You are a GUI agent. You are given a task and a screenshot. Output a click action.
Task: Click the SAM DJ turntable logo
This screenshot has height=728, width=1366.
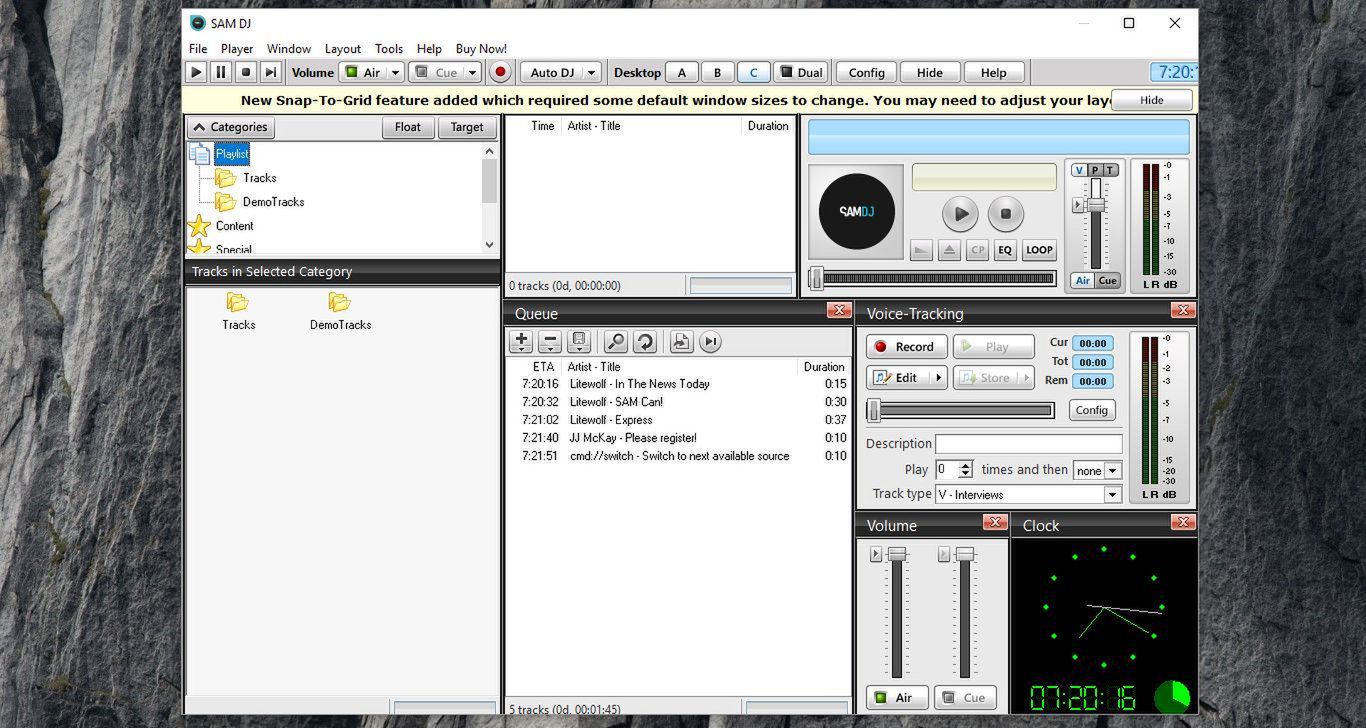coord(856,212)
